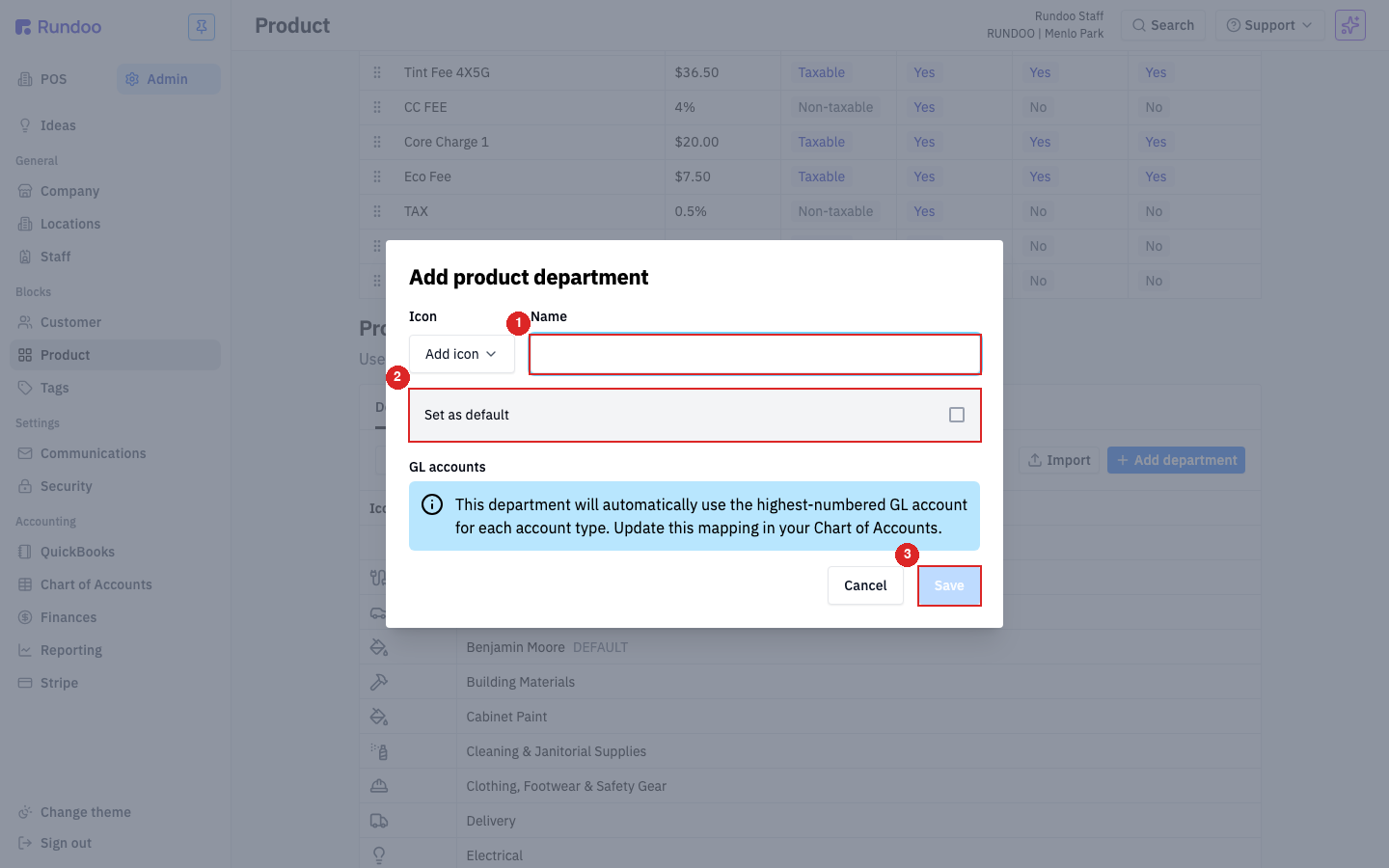Click the Rundoo logo
The height and width of the screenshot is (868, 1389).
point(58,27)
